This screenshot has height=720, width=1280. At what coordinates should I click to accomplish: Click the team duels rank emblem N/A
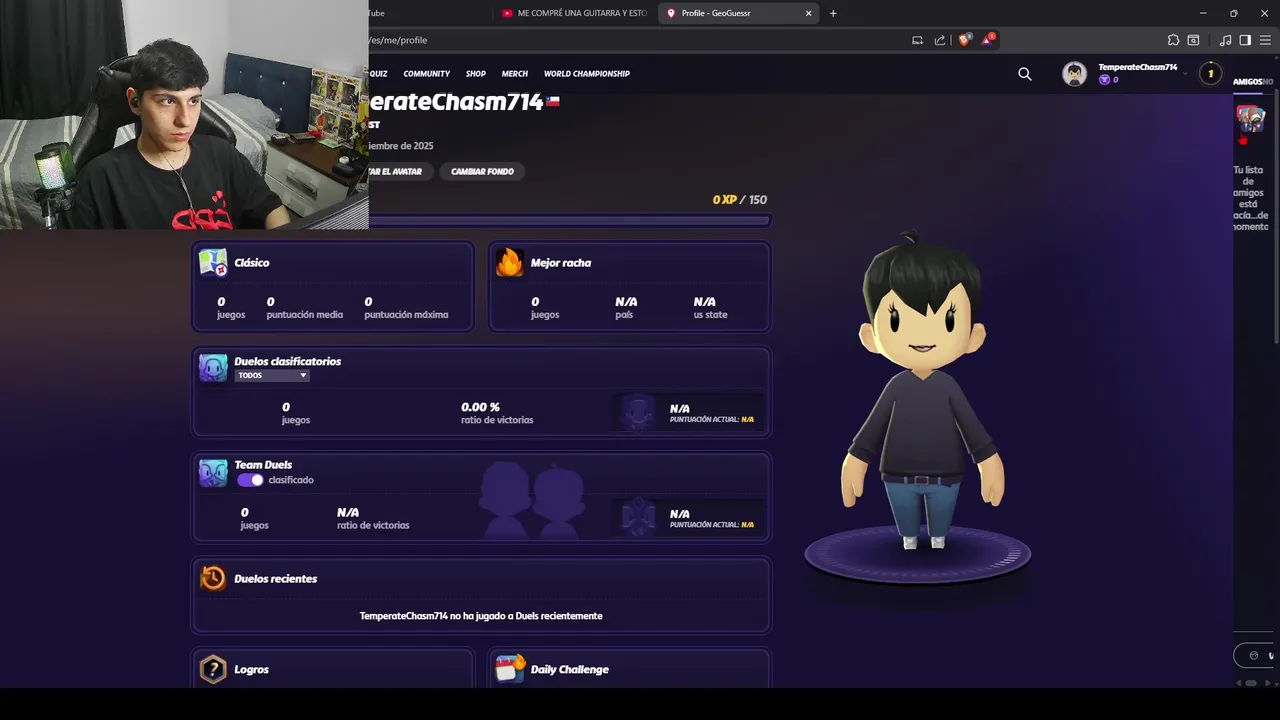point(637,517)
